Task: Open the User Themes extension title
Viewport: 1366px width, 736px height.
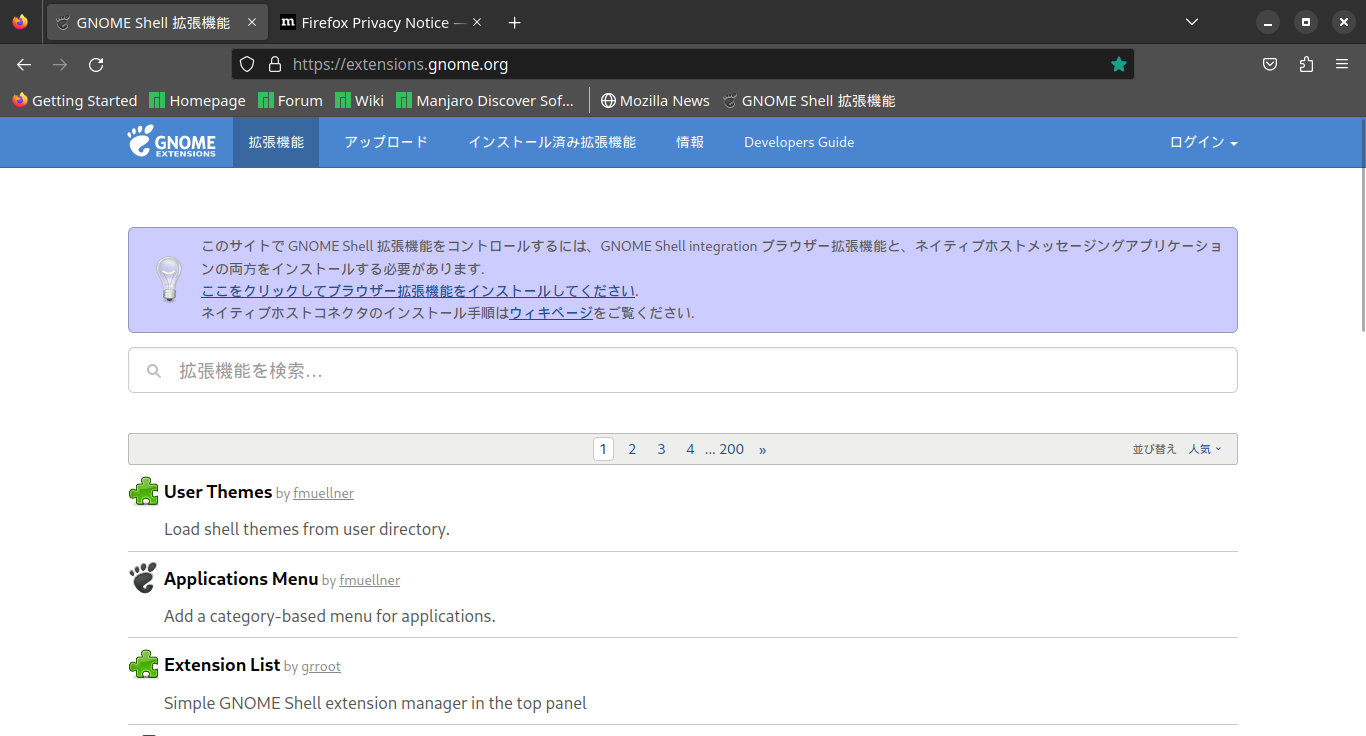Action: (218, 491)
